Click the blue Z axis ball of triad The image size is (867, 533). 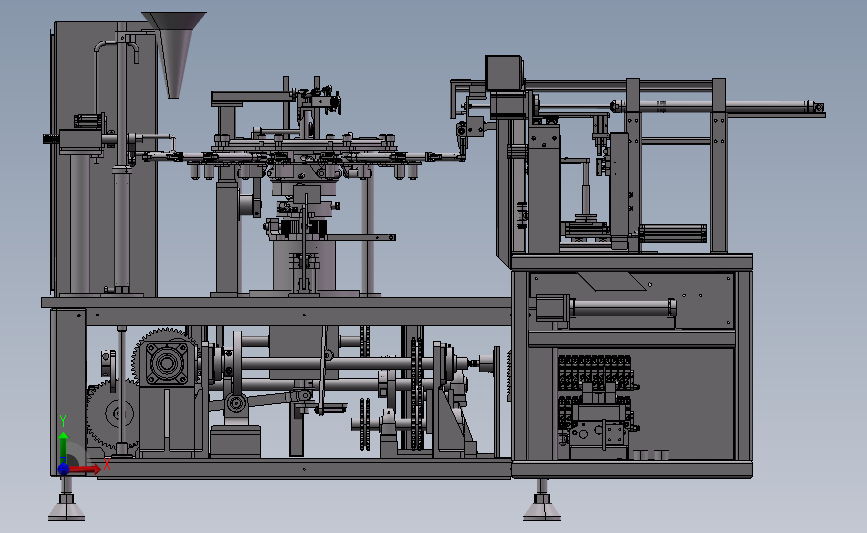click(64, 469)
